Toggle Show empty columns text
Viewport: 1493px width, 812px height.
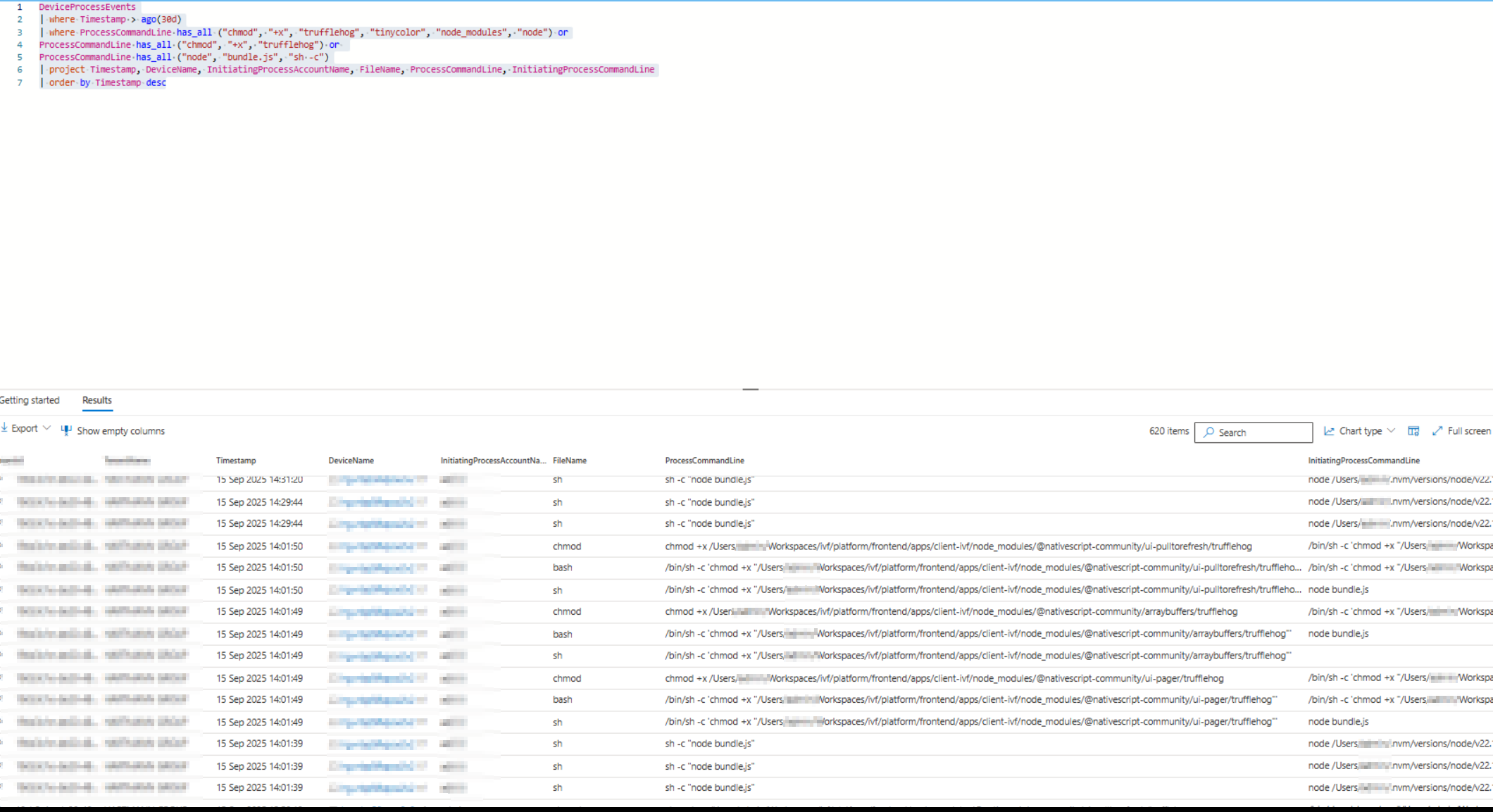(120, 431)
